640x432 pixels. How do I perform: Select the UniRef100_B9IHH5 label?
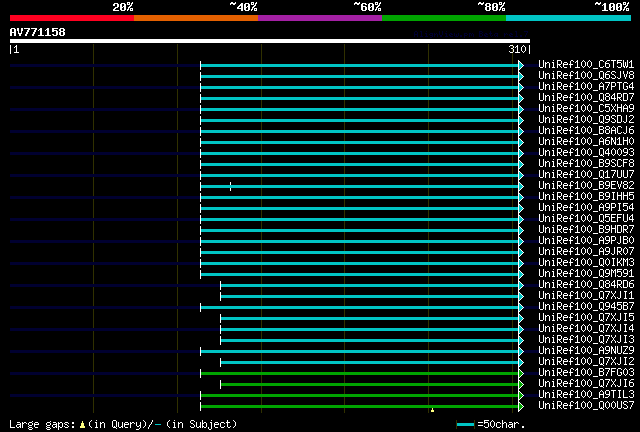pyautogui.click(x=586, y=197)
